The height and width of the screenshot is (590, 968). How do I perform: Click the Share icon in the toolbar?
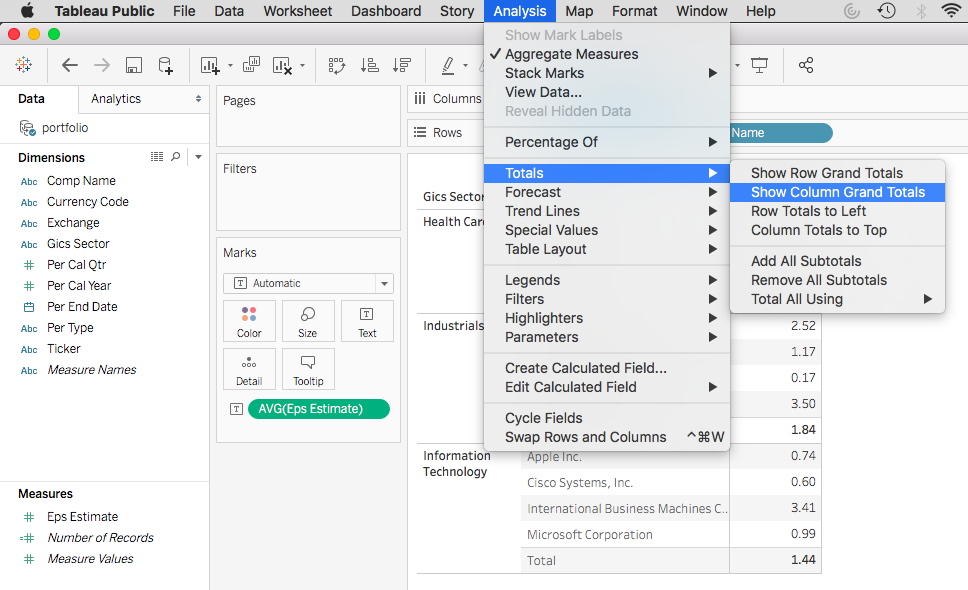(x=805, y=65)
